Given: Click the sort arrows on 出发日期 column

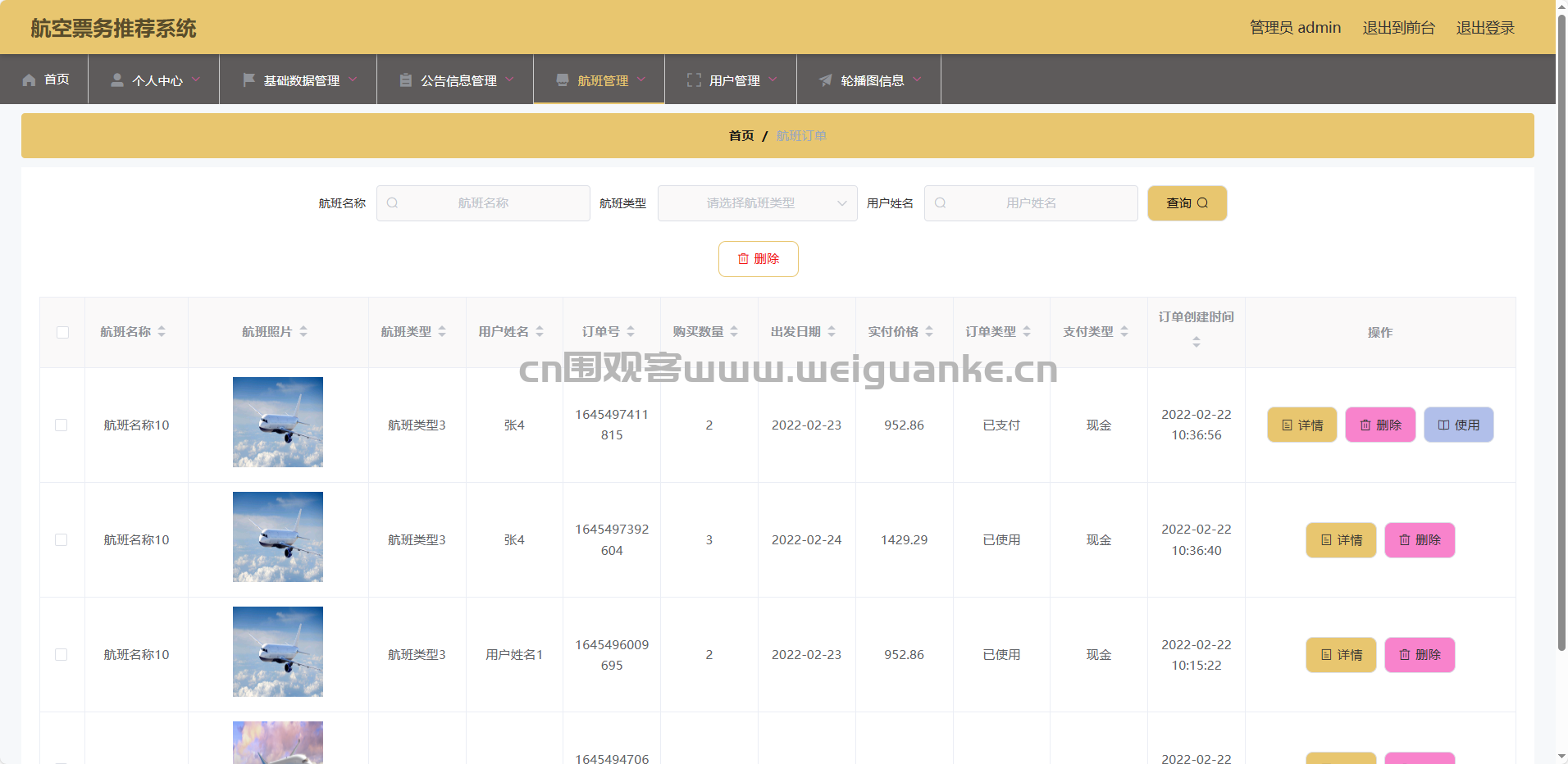Looking at the screenshot, I should [x=832, y=332].
